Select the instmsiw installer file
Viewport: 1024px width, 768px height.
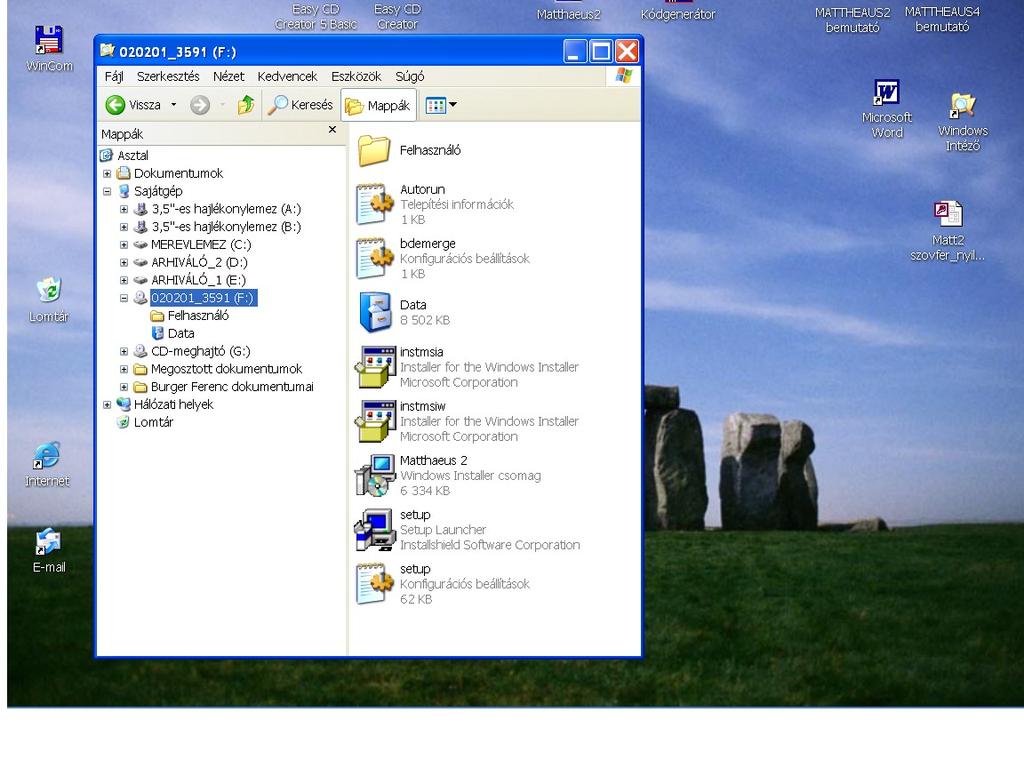click(467, 421)
